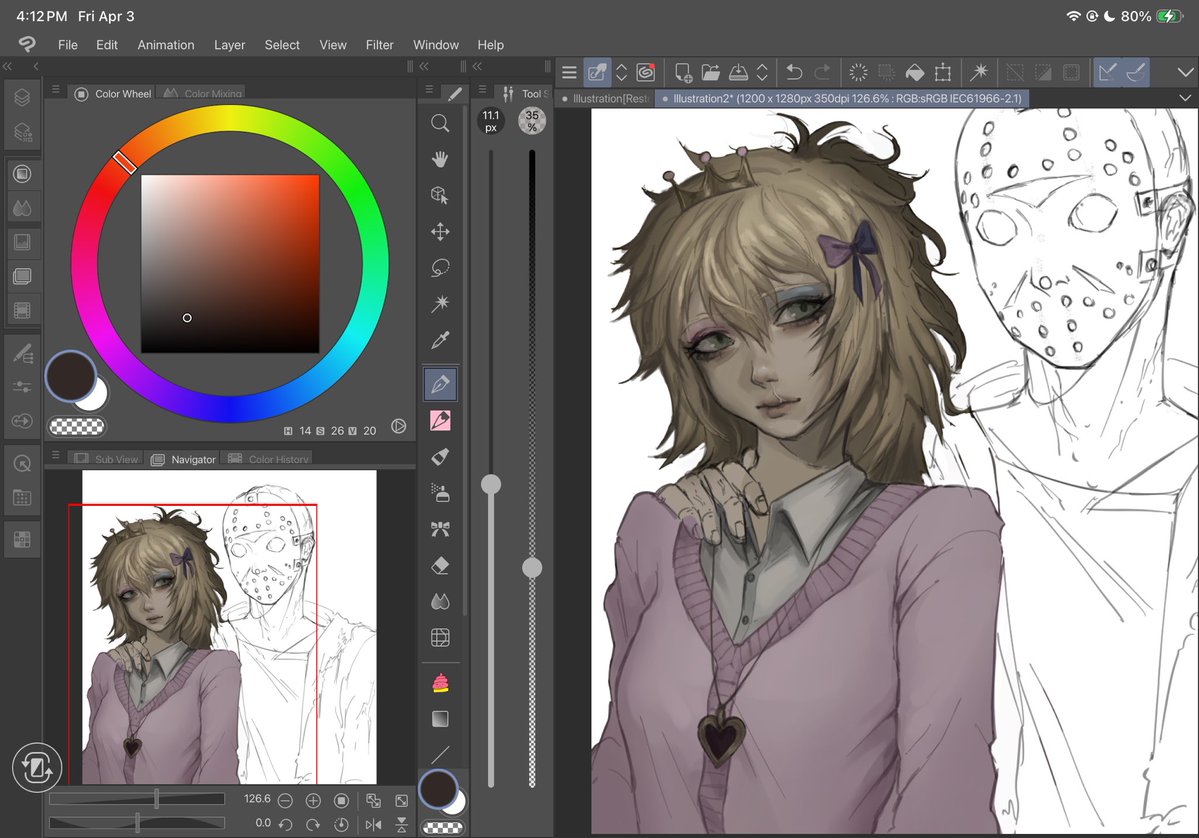
Task: Toggle horizontal flip of the navigator view
Action: click(373, 824)
